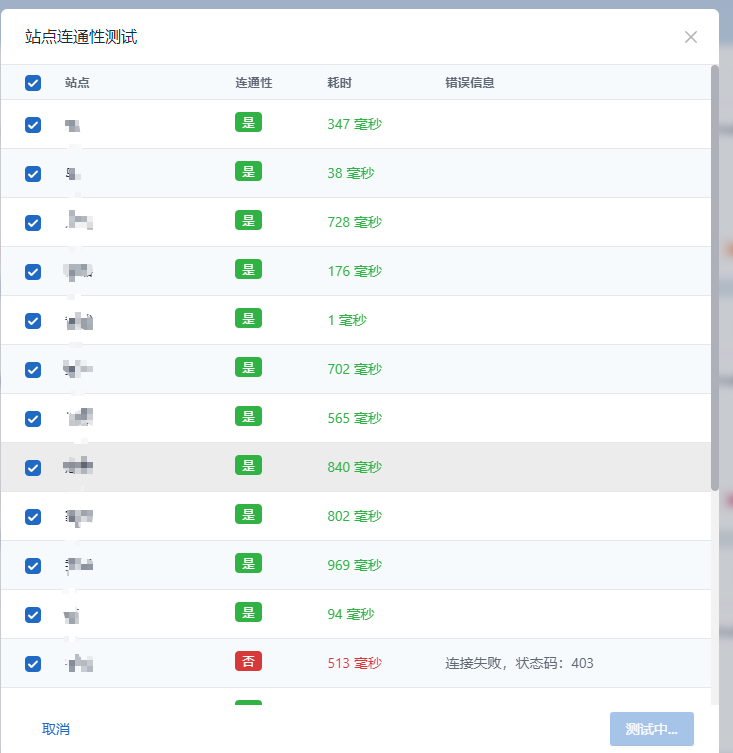Image resolution: width=733 pixels, height=753 pixels.
Task: Uncheck the site row with 802 毫秒
Action: pos(33,517)
